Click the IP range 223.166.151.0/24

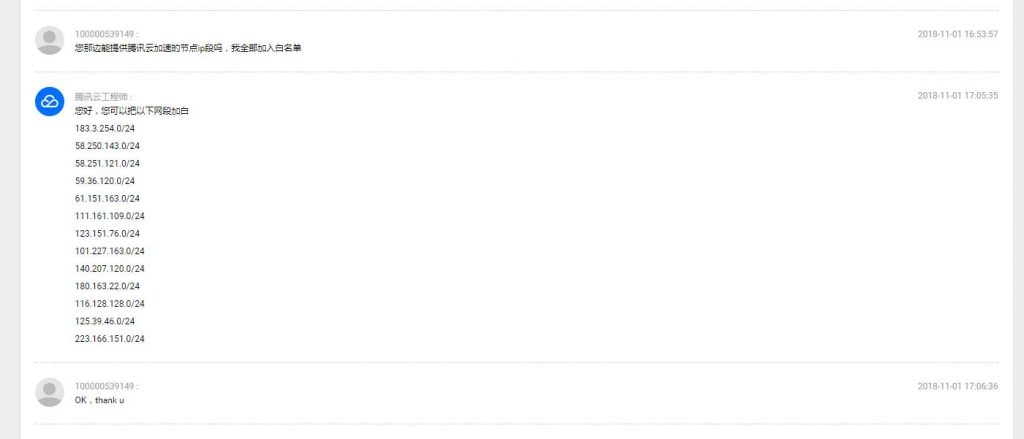110,338
